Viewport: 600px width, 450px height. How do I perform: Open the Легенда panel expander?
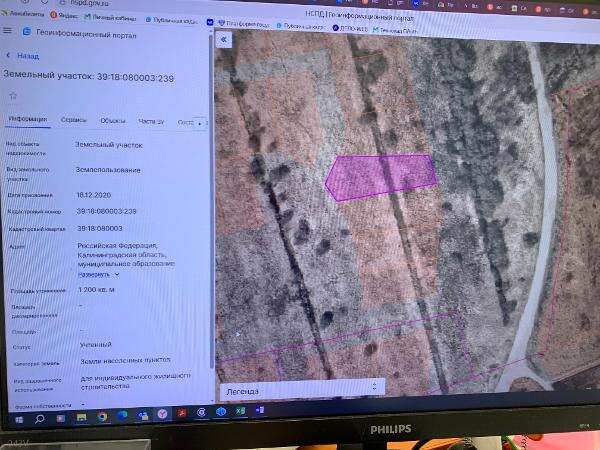coord(375,386)
